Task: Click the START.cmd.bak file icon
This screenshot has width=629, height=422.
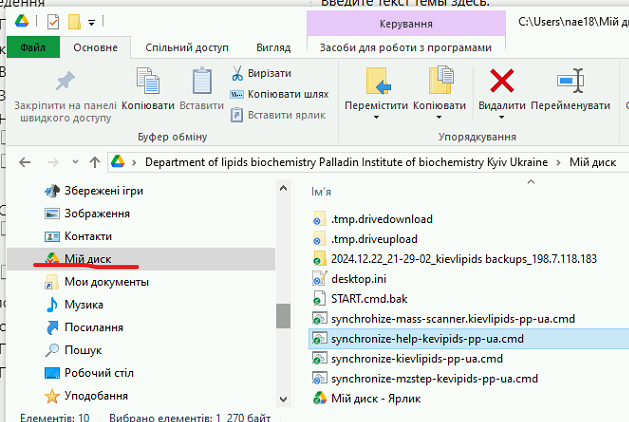Action: [319, 298]
